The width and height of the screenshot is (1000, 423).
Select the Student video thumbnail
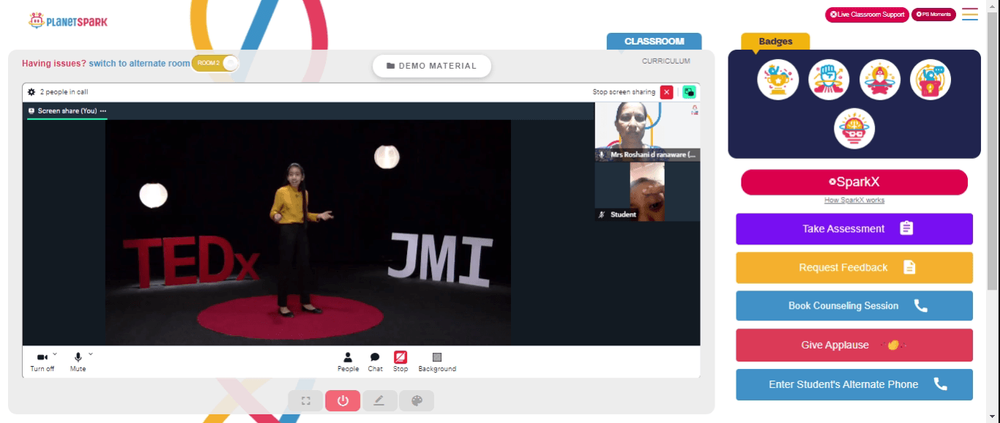coord(647,191)
